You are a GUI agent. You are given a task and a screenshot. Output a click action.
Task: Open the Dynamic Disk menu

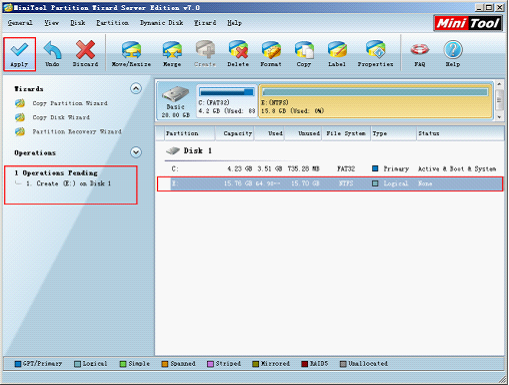(x=161, y=23)
